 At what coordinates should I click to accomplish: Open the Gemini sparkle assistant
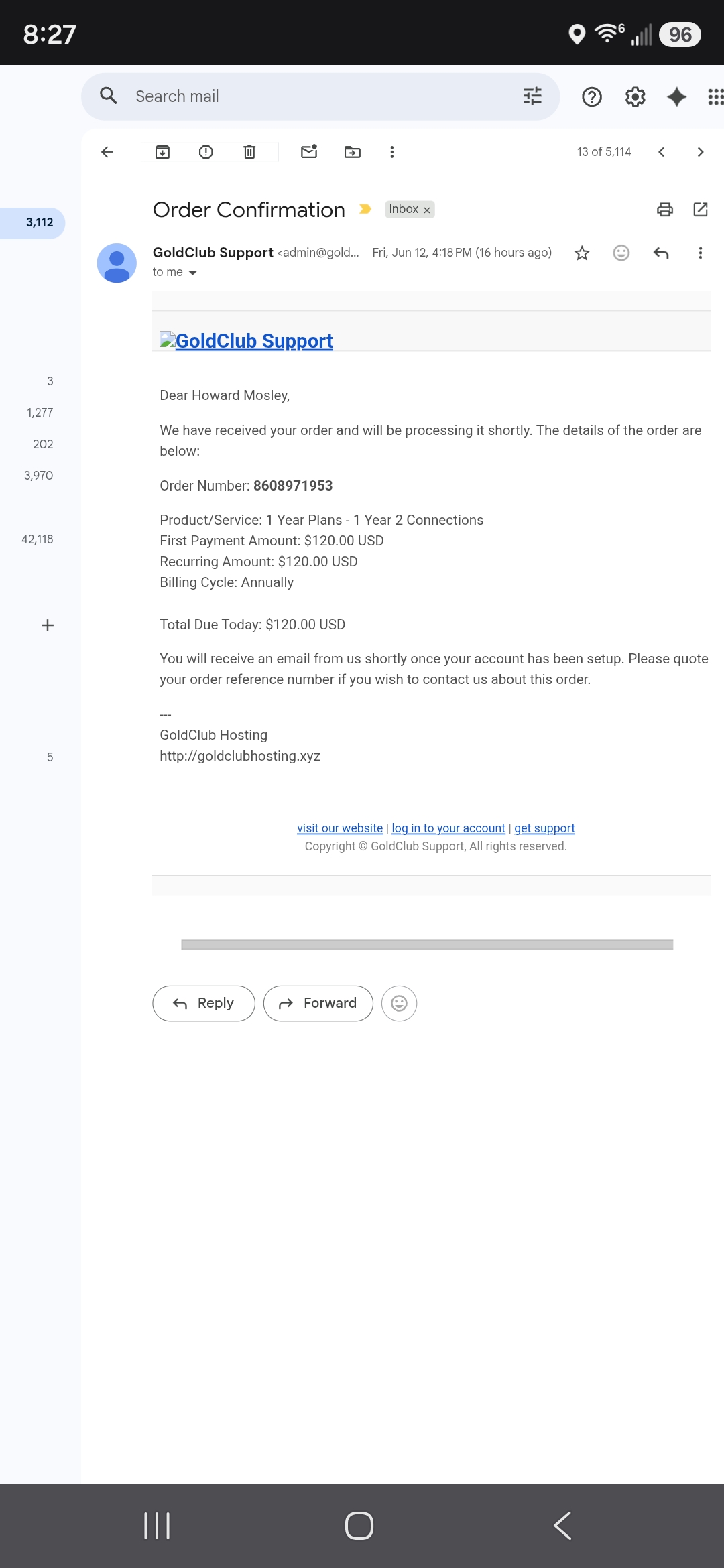coord(677,97)
